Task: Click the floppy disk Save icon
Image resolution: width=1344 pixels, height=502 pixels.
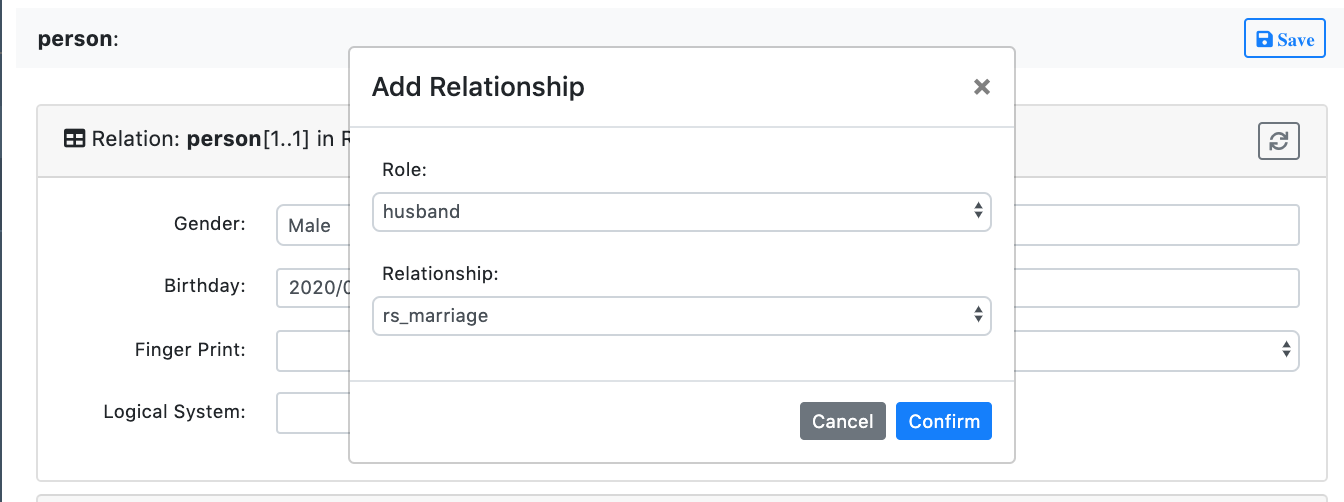Action: [1264, 40]
